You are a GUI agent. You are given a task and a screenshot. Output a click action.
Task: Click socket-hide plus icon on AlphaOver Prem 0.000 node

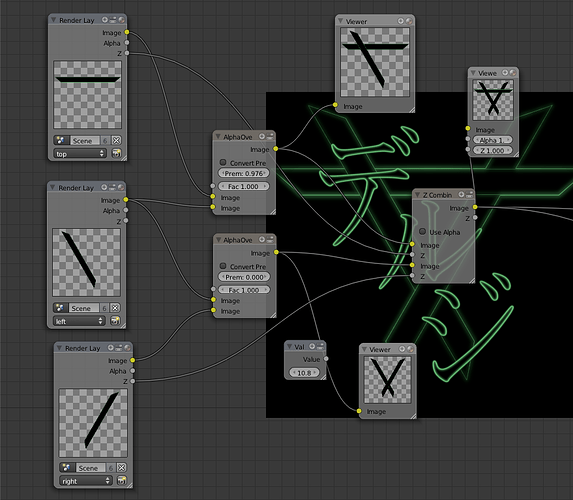(262, 239)
